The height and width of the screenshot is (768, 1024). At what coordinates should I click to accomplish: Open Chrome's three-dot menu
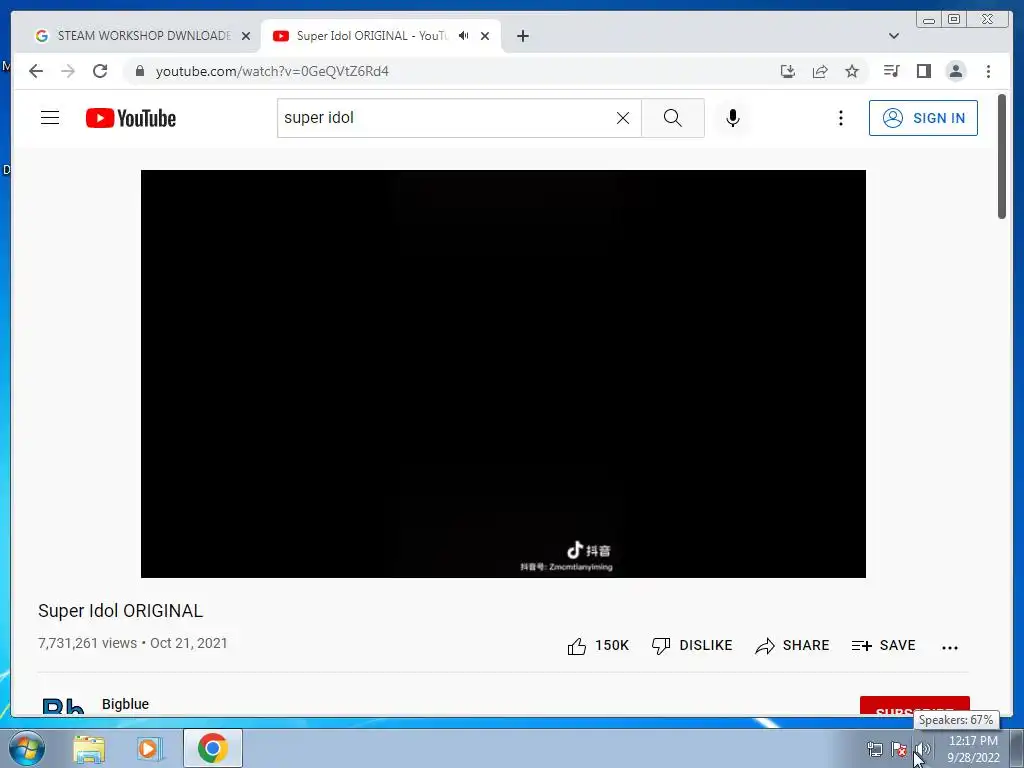click(988, 71)
